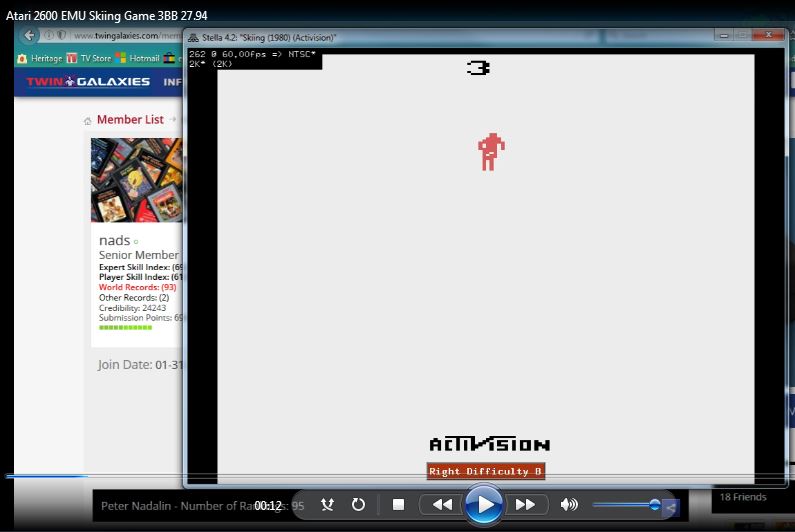The width and height of the screenshot is (795, 532).
Task: Click the shield icon in the address bar
Action: [x=61, y=35]
